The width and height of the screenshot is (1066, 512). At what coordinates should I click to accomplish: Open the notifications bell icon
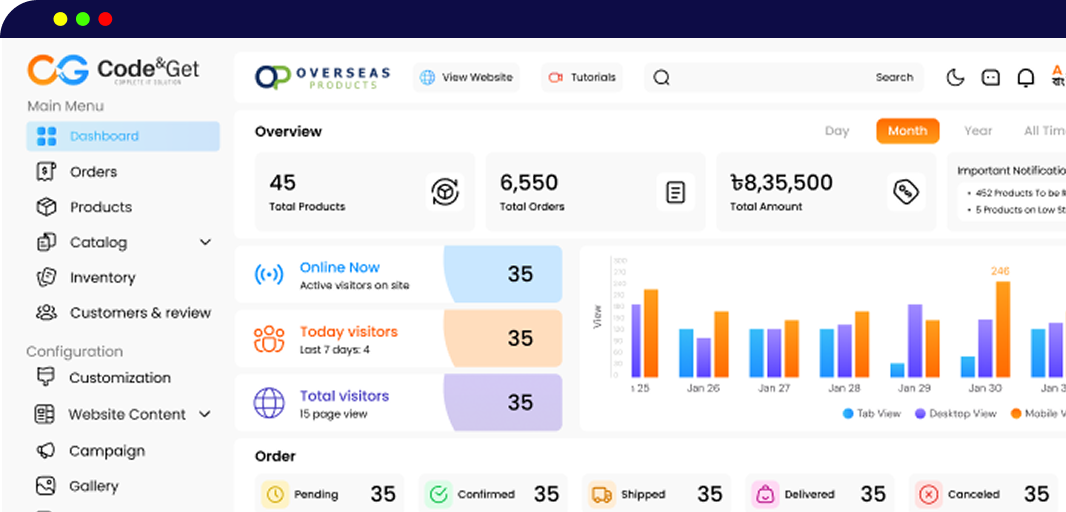point(1026,78)
